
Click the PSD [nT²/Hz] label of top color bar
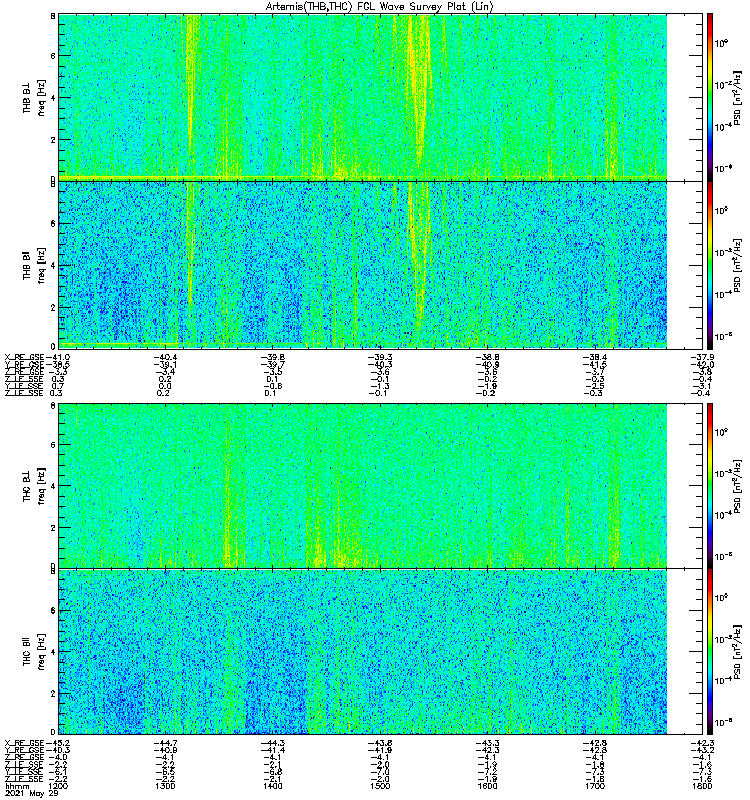tap(737, 97)
